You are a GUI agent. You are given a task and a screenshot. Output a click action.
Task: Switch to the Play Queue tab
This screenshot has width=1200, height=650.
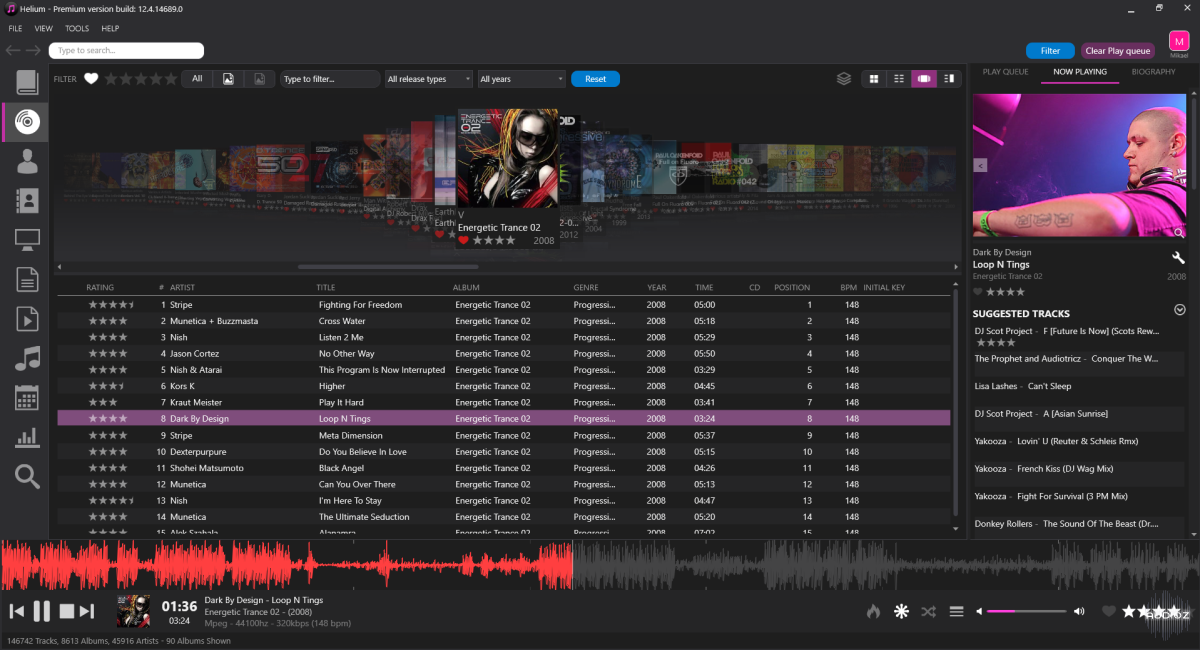pos(1005,72)
